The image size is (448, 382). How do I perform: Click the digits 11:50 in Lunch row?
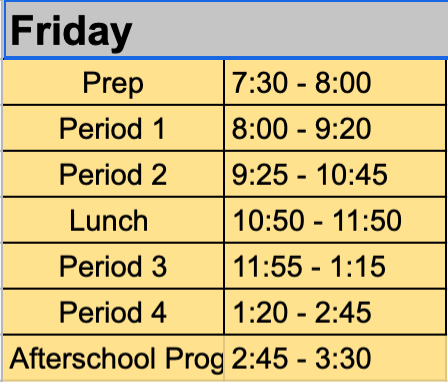pyautogui.click(x=367, y=221)
